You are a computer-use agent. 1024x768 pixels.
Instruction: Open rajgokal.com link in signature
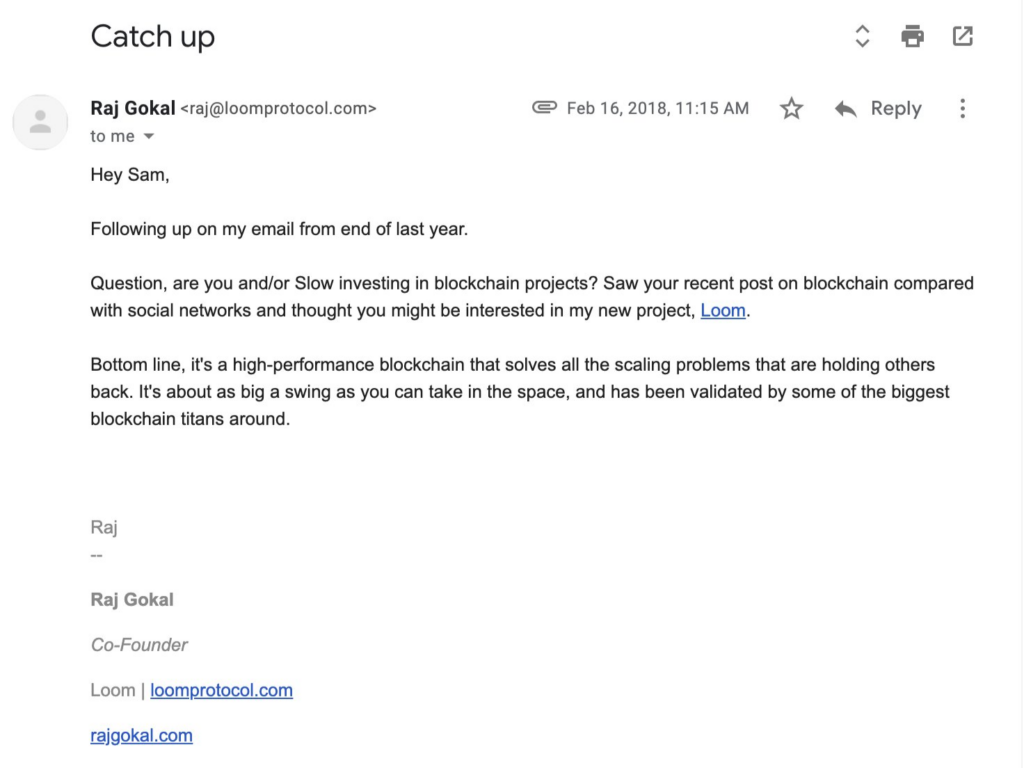[142, 735]
